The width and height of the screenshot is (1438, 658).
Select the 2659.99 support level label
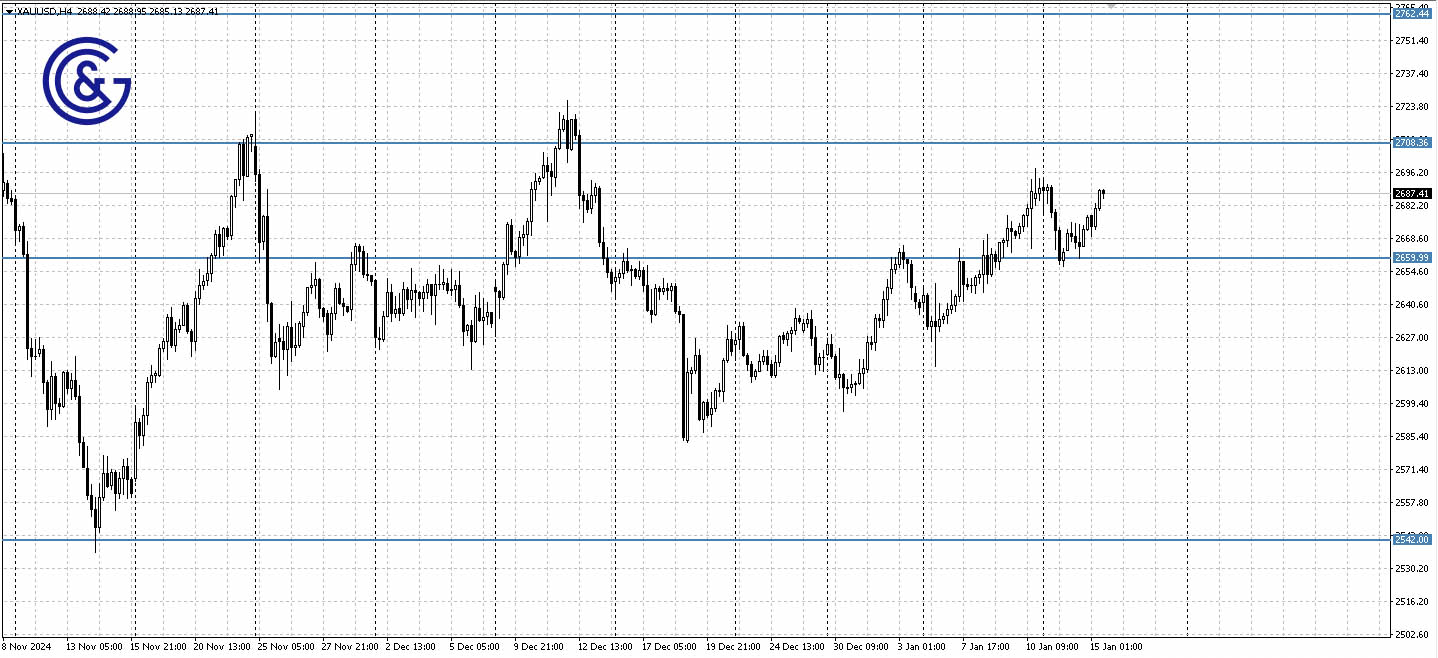pos(1414,257)
